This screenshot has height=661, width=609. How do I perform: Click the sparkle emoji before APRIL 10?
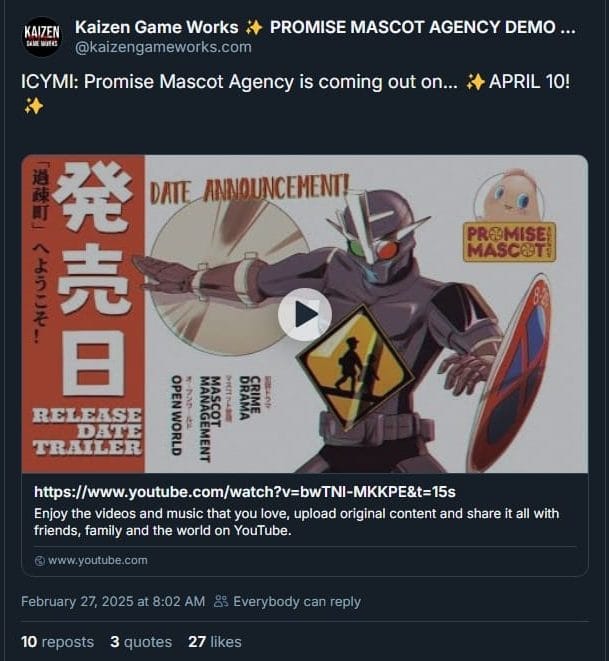click(x=475, y=82)
